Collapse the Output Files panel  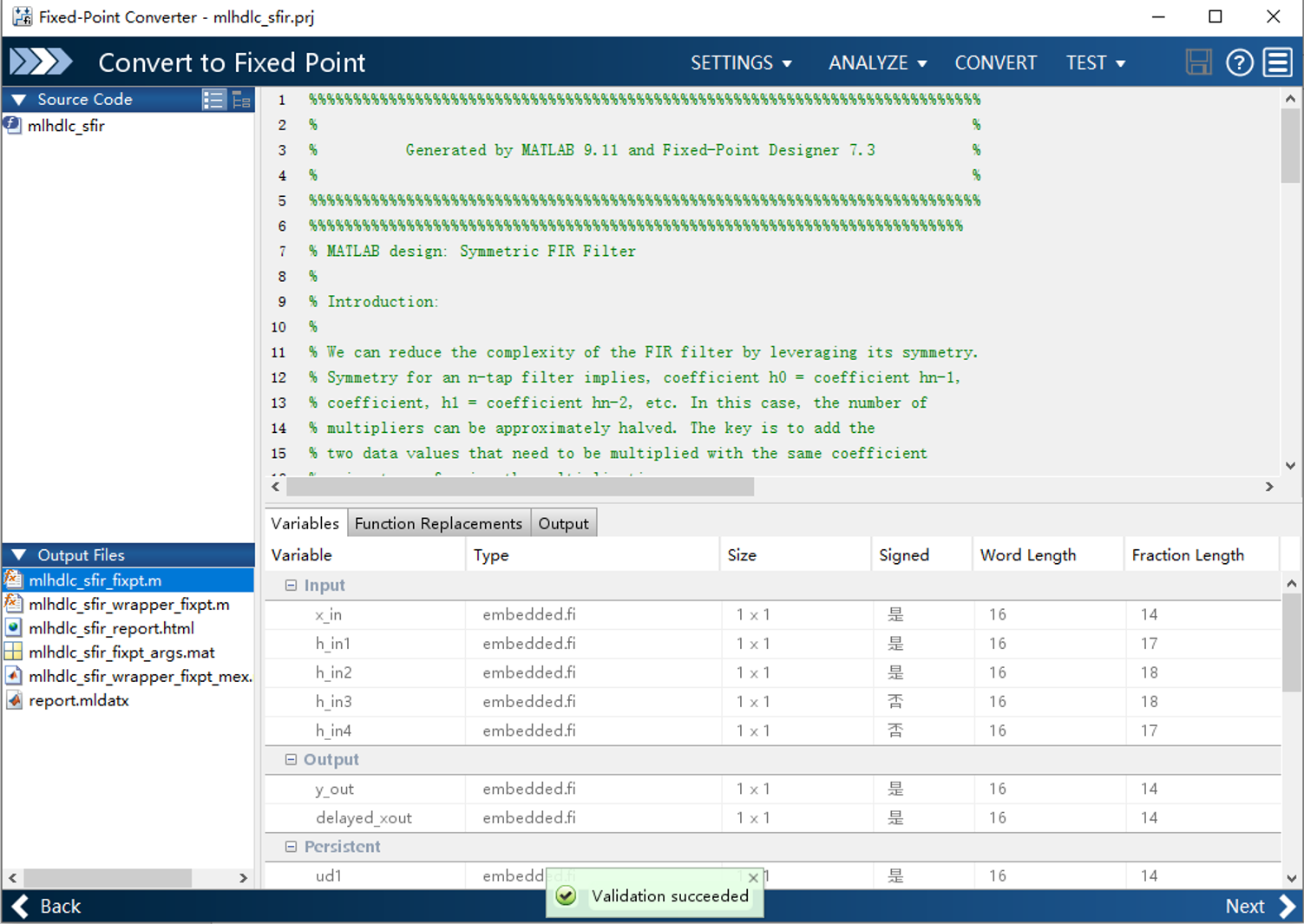point(19,555)
